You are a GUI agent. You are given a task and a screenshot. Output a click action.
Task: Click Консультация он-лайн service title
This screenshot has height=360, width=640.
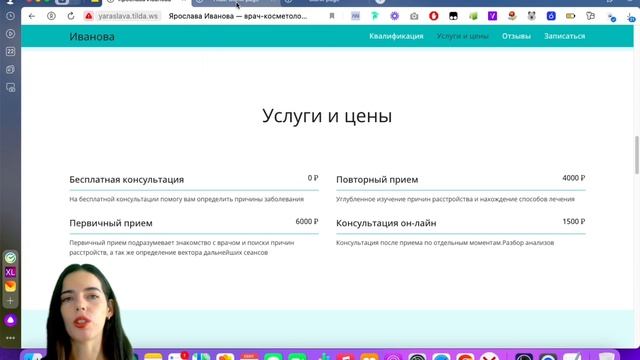click(386, 223)
